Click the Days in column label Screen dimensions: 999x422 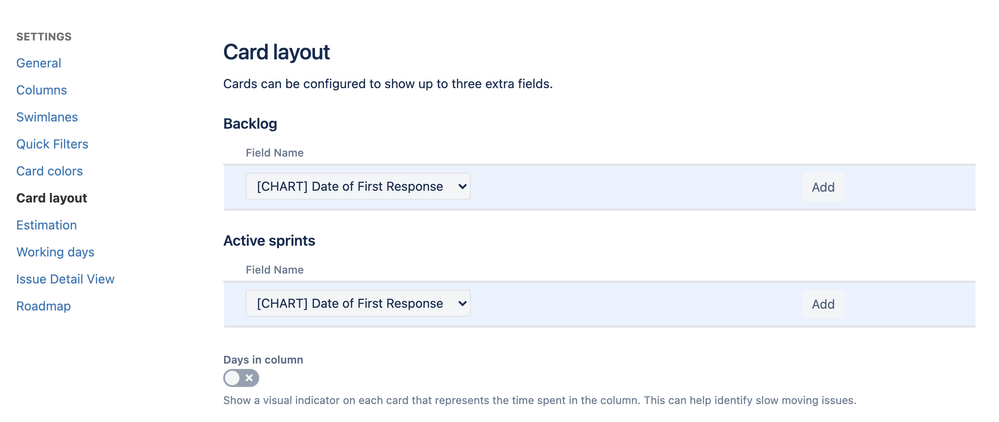click(x=263, y=360)
